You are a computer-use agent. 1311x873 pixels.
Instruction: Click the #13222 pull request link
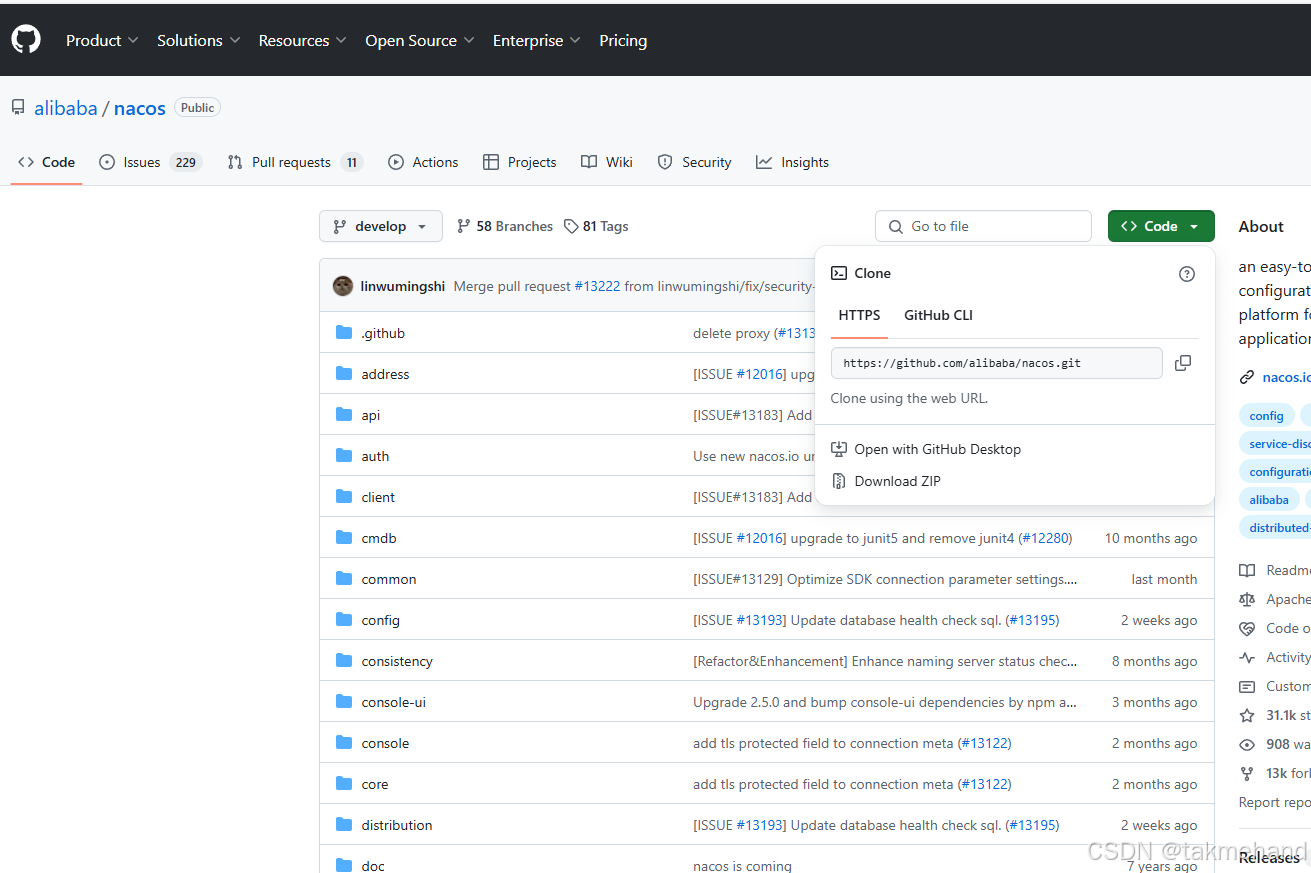(x=597, y=286)
